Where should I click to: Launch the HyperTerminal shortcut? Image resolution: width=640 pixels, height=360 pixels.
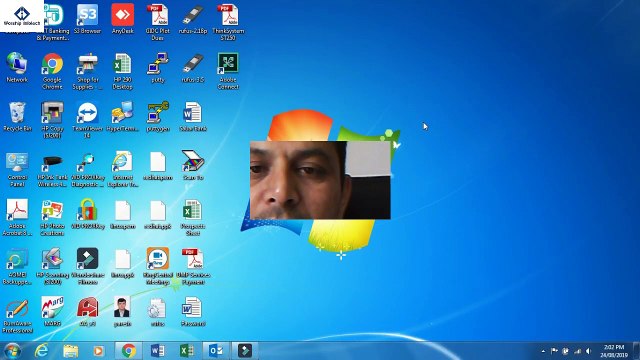pyautogui.click(x=122, y=117)
